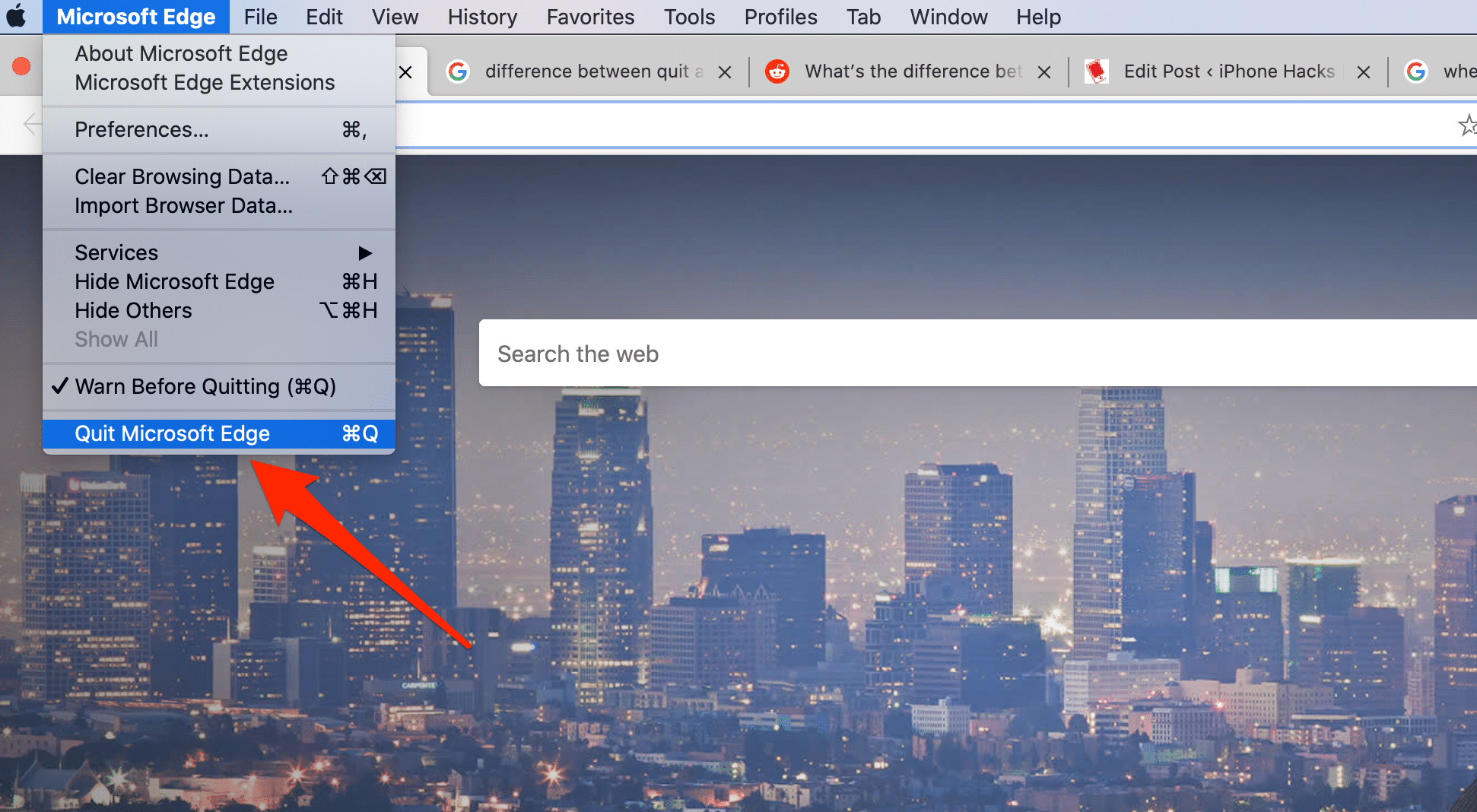Viewport: 1477px width, 812px height.
Task: Click the browser back arrow
Action: point(32,124)
